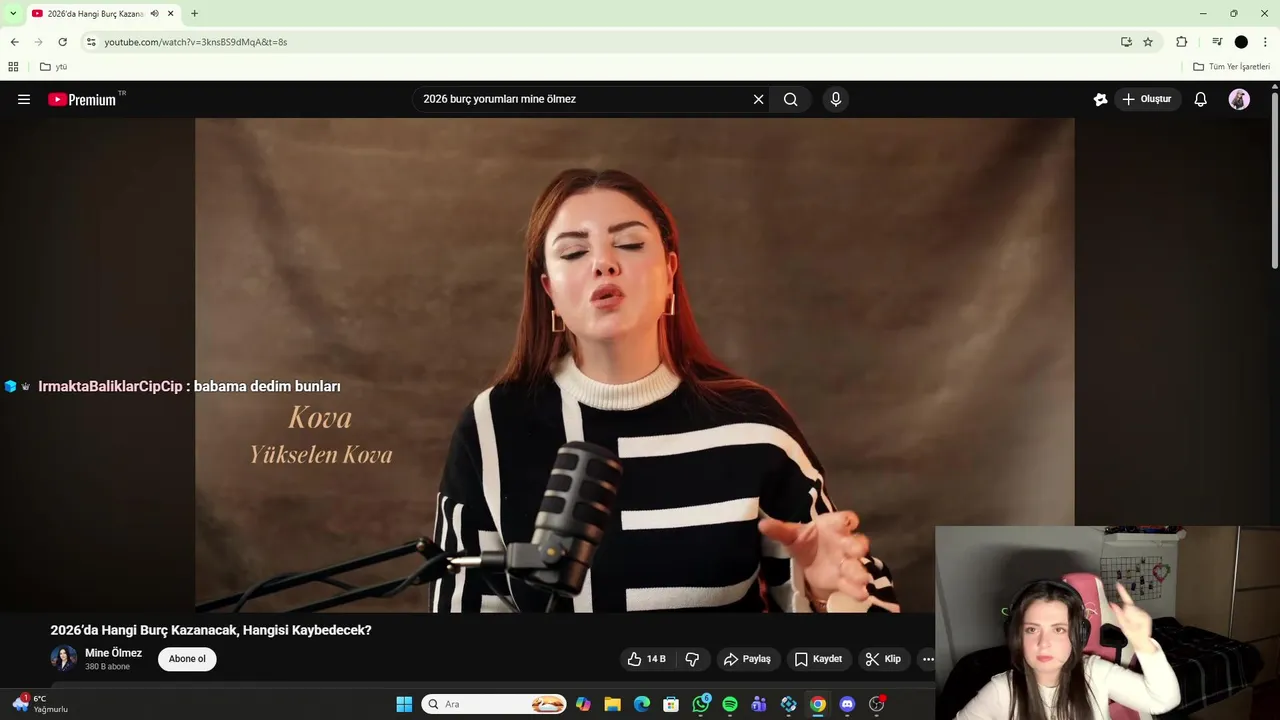Viewport: 1280px width, 720px height.
Task: Launch Microsoft Edge from taskbar
Action: coord(642,704)
